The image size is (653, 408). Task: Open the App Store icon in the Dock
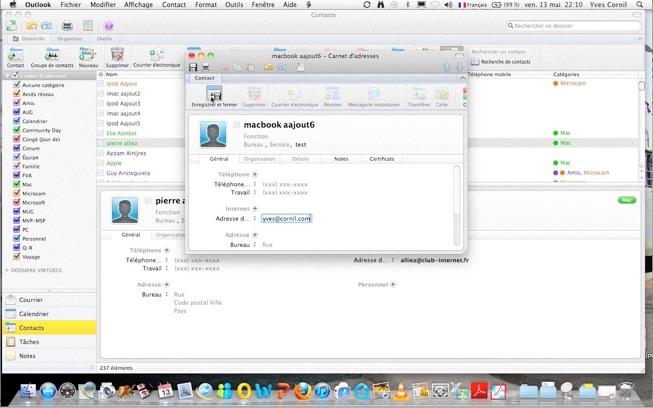(48, 391)
